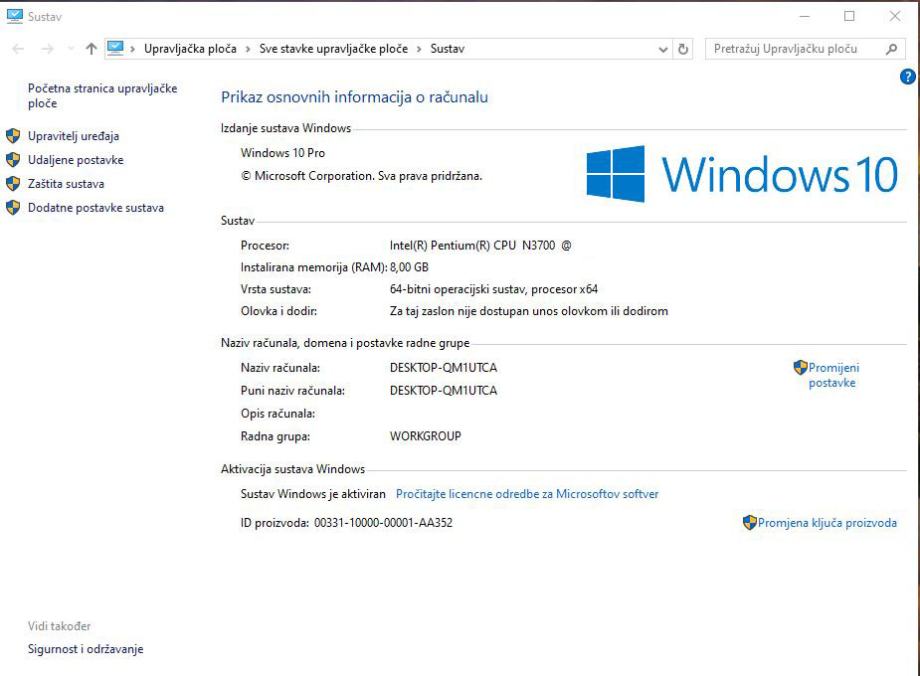This screenshot has width=920, height=676.
Task: Open address bar history dropdown
Action: (x=663, y=49)
